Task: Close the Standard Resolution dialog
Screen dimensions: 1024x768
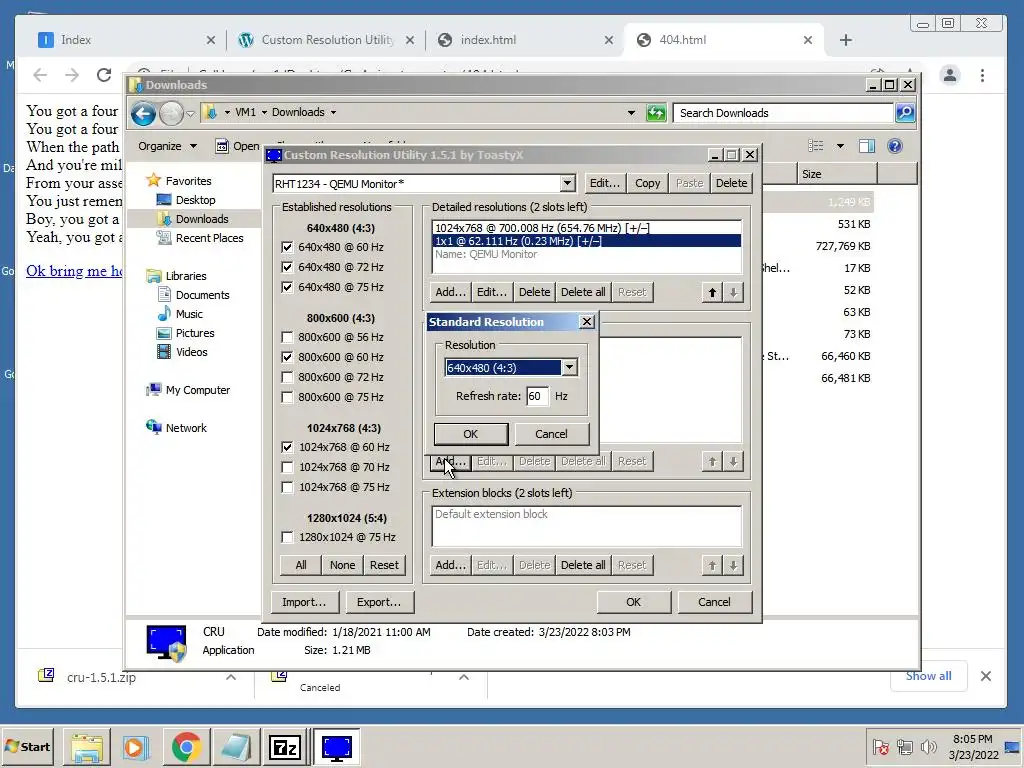Action: (x=586, y=322)
